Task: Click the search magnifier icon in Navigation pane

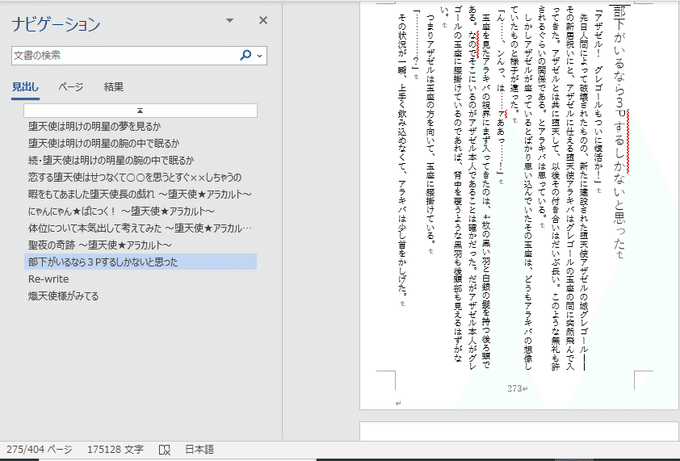Action: coord(245,55)
